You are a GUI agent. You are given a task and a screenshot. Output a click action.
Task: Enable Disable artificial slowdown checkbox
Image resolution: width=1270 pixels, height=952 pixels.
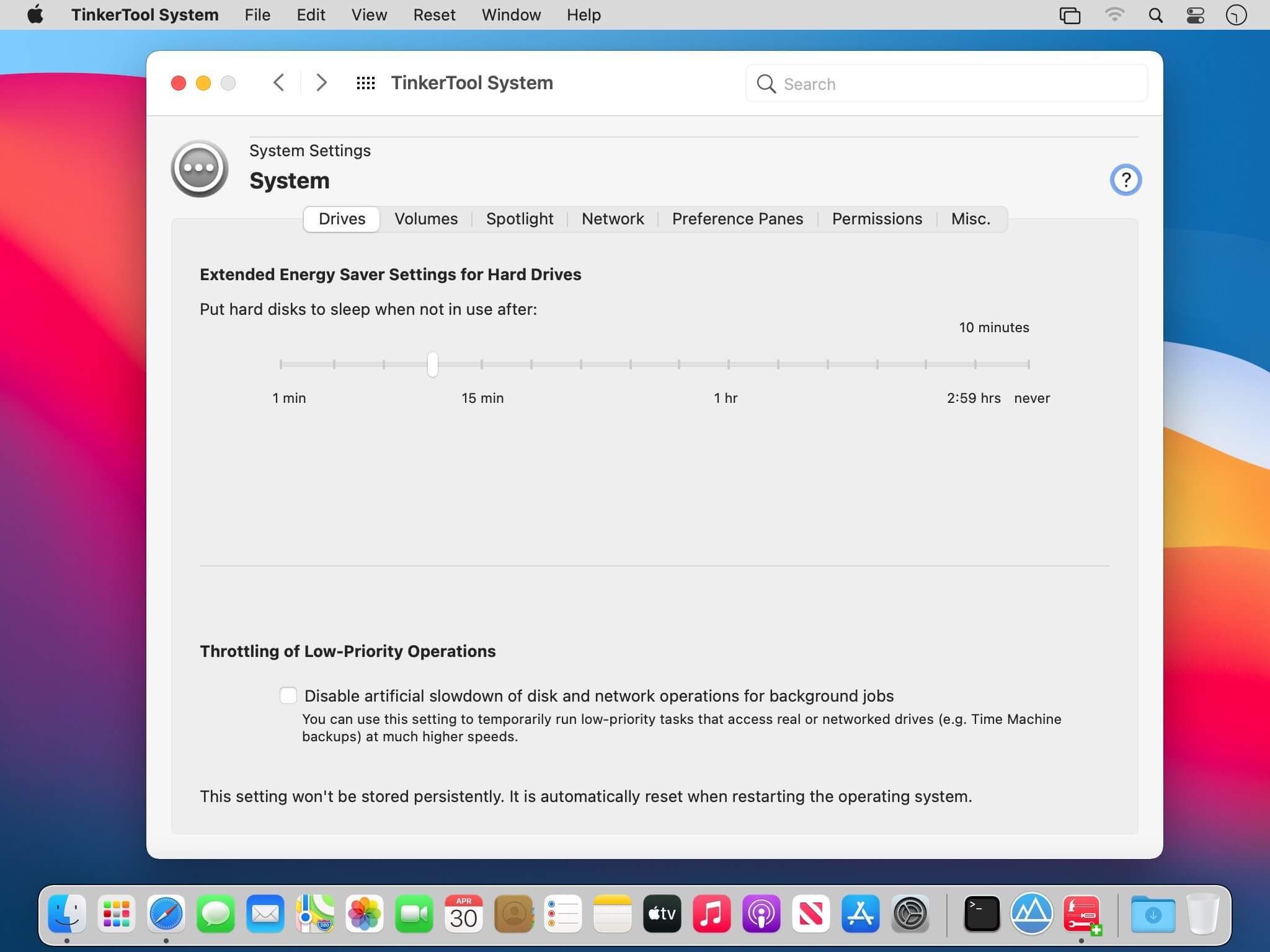288,695
